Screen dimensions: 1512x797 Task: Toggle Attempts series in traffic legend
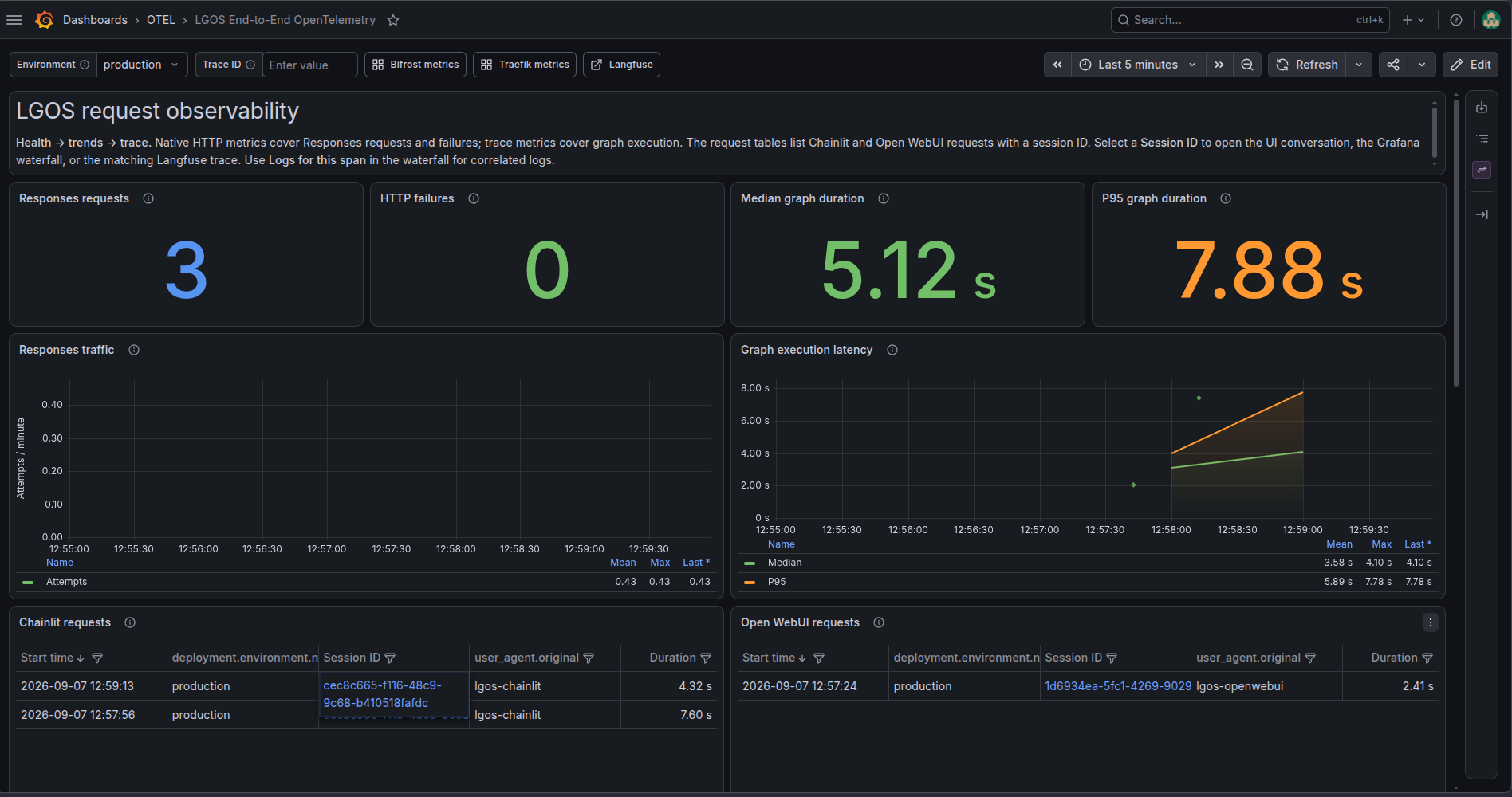(67, 582)
